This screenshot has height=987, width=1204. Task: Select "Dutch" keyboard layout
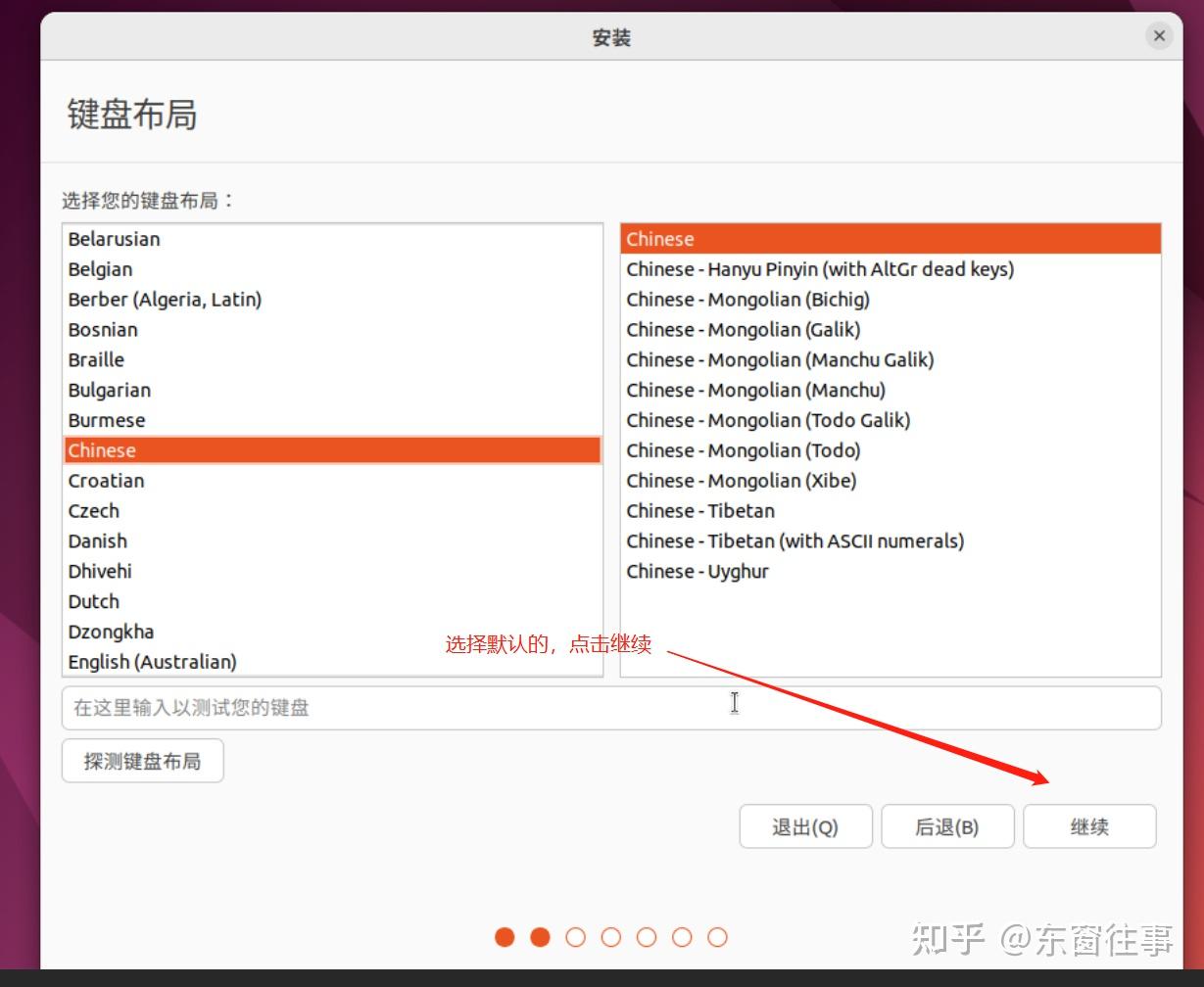93,600
